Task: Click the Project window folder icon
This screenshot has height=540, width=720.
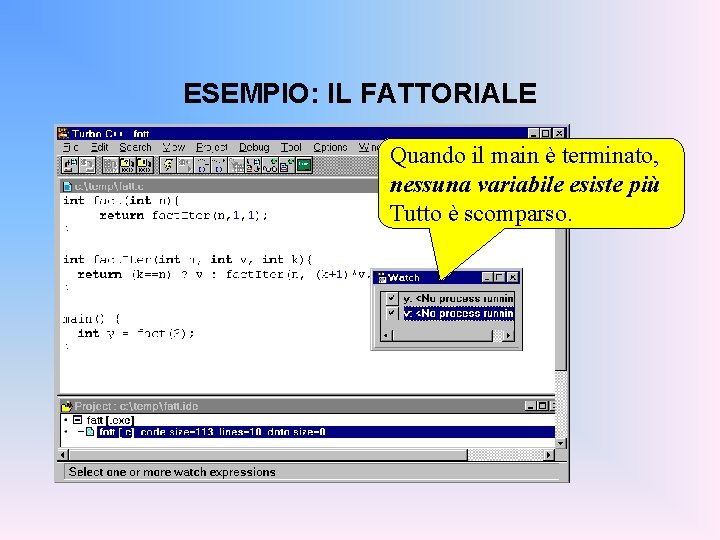Action: point(67,406)
